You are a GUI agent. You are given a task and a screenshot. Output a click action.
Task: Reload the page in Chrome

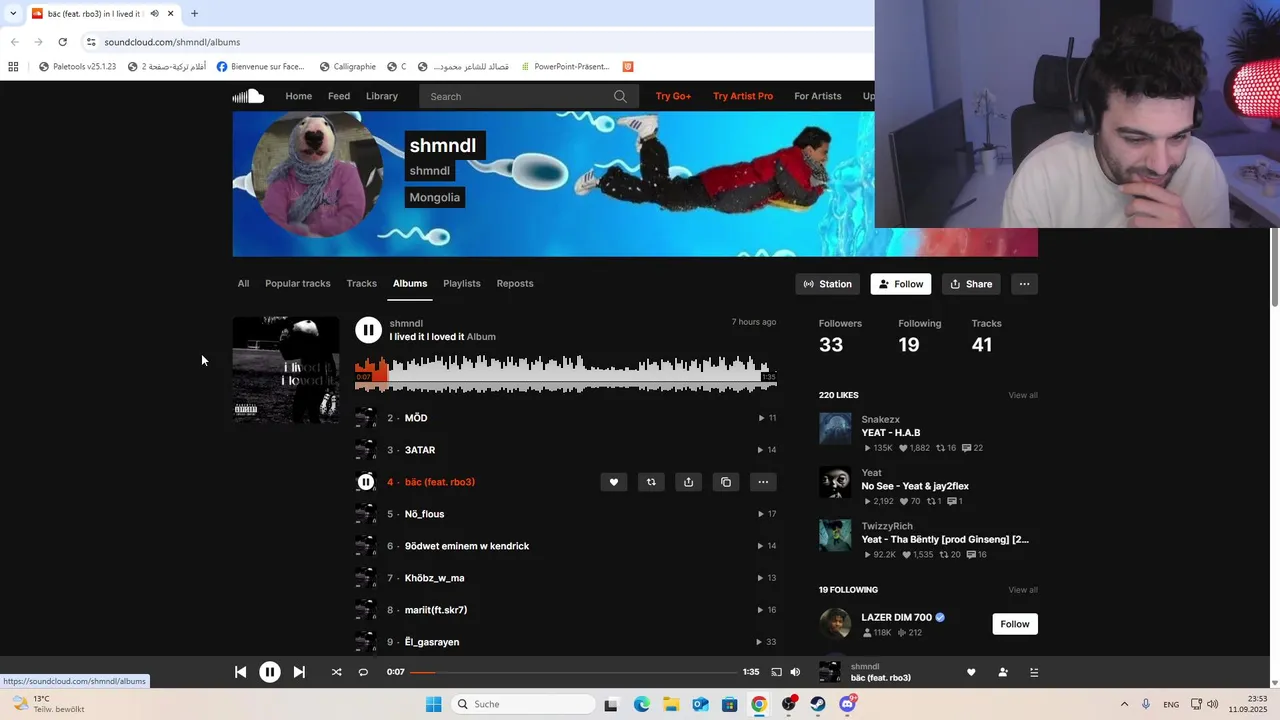[x=62, y=42]
